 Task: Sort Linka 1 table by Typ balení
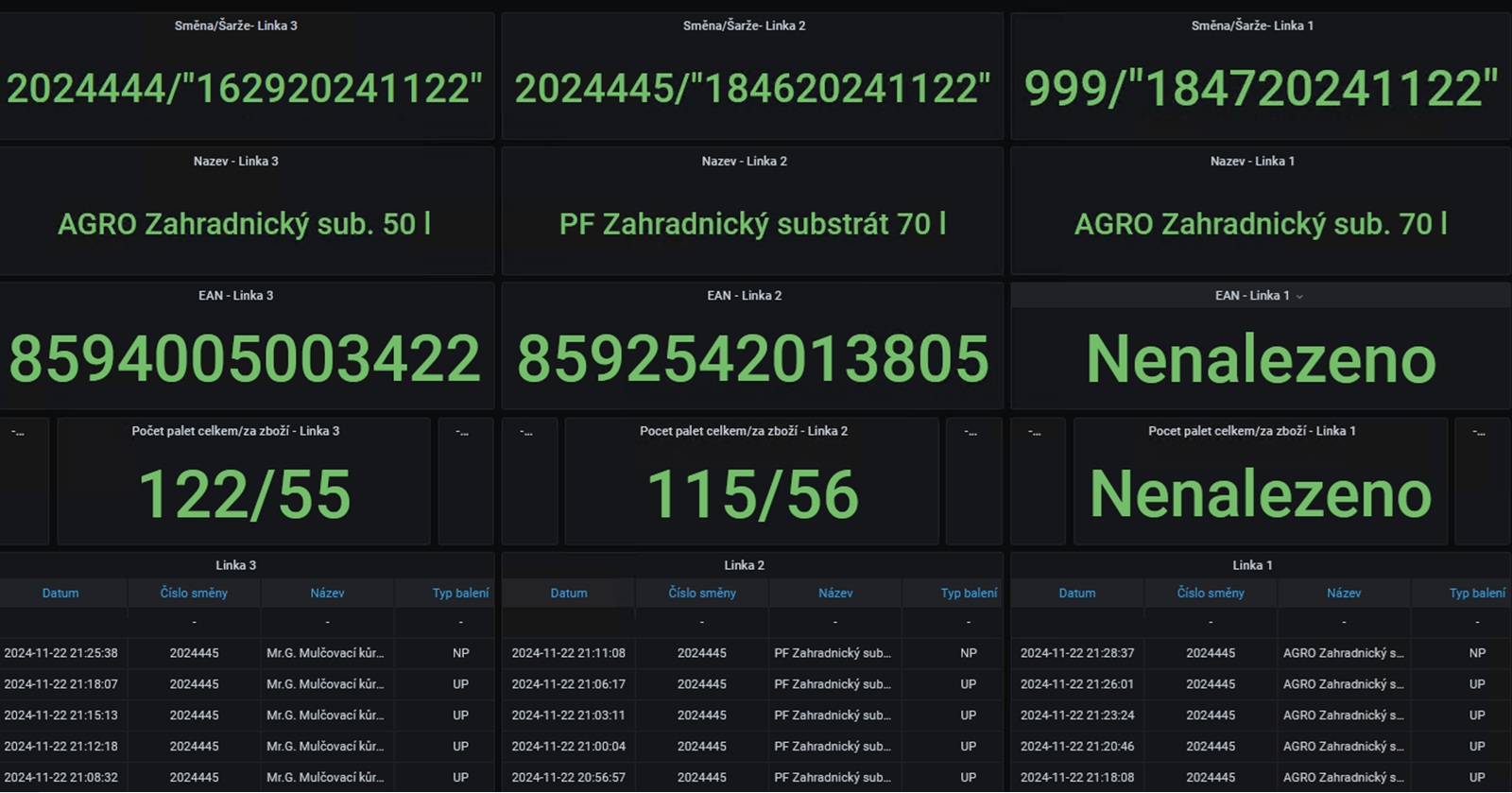click(x=1477, y=594)
